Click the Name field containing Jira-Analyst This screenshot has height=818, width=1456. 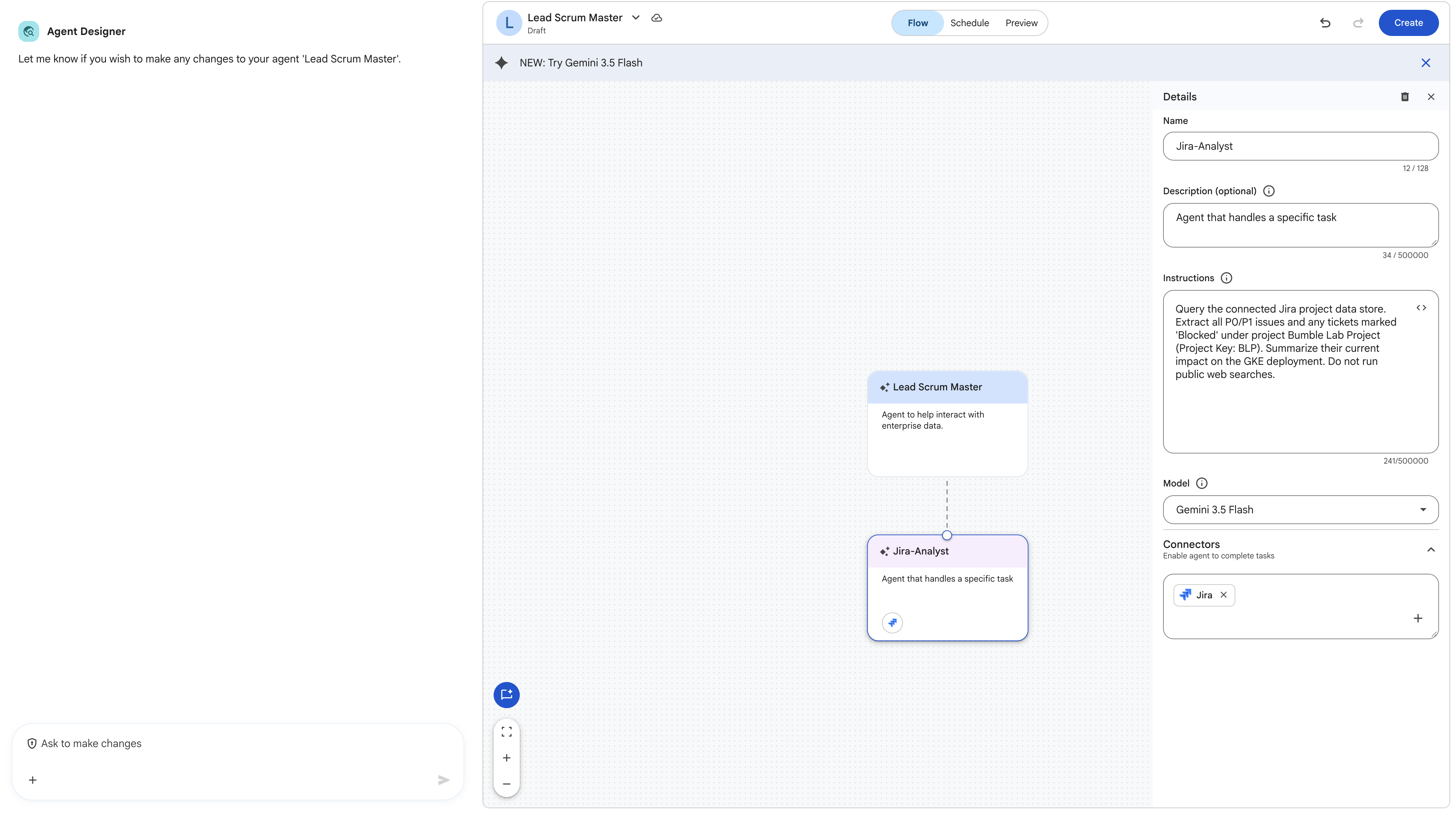pos(1301,146)
